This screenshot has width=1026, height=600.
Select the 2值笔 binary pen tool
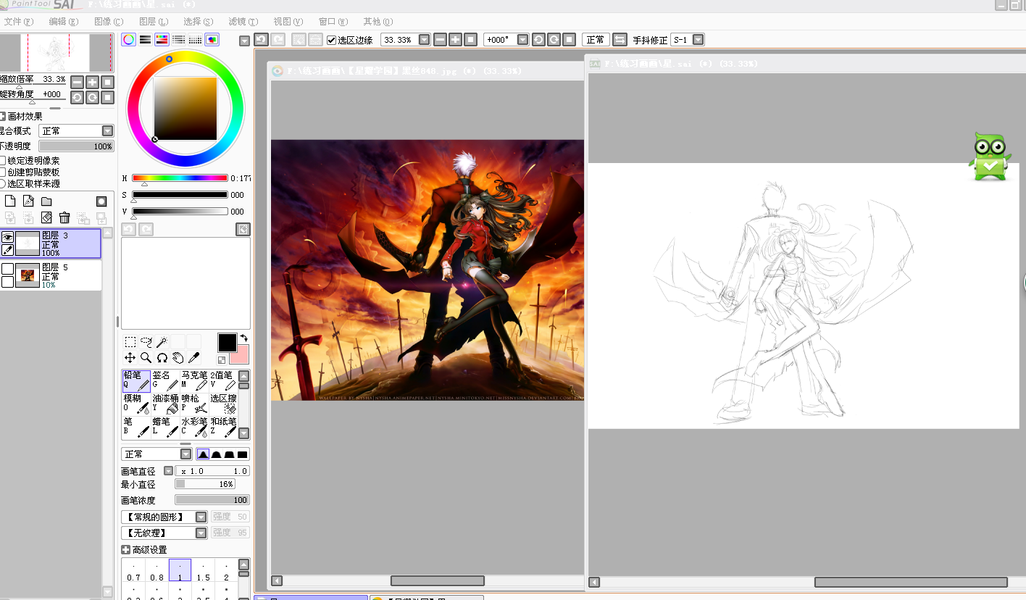coord(222,381)
